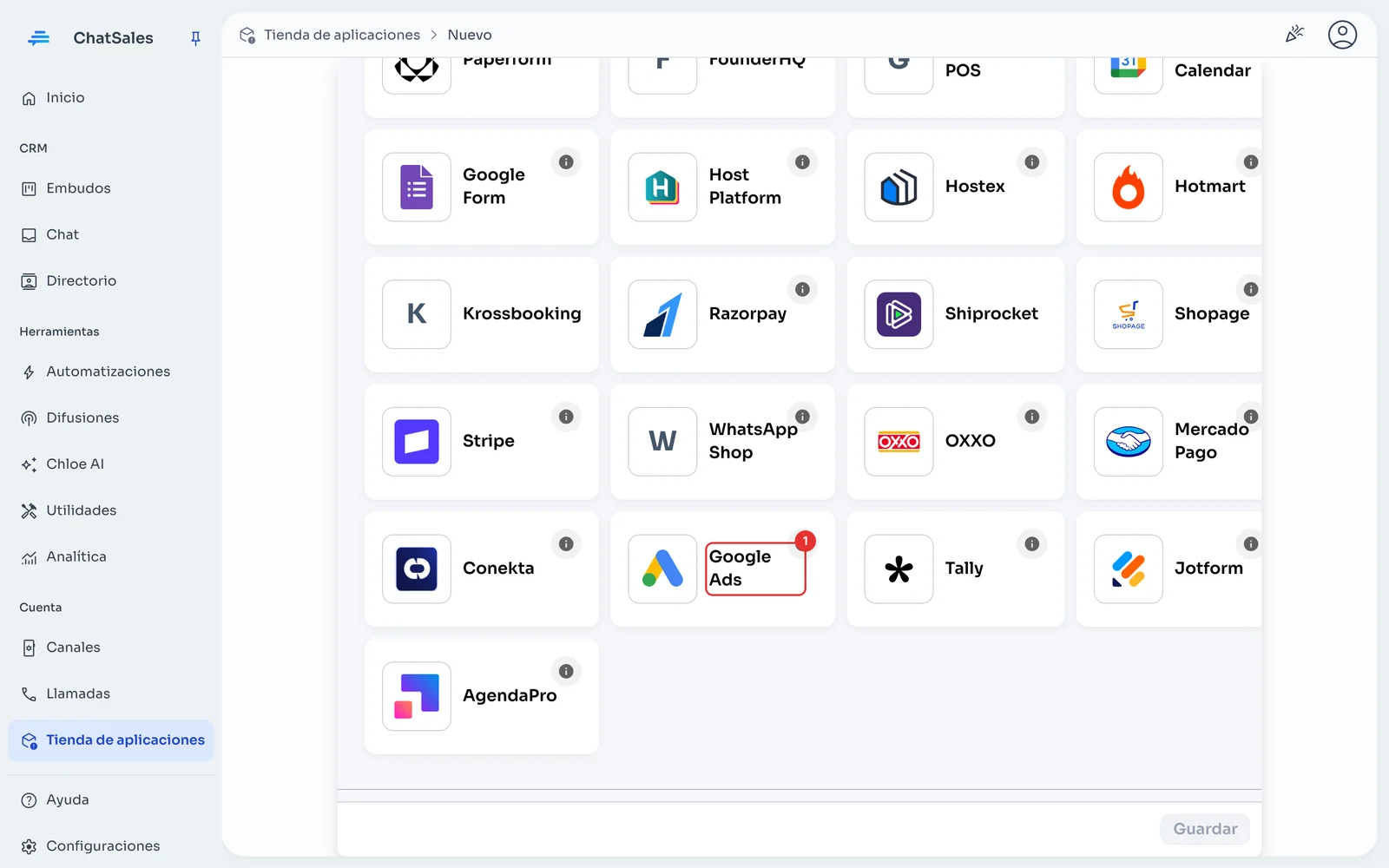Choose the Tally asterisk icon
This screenshot has width=1389, height=868.
pos(899,569)
